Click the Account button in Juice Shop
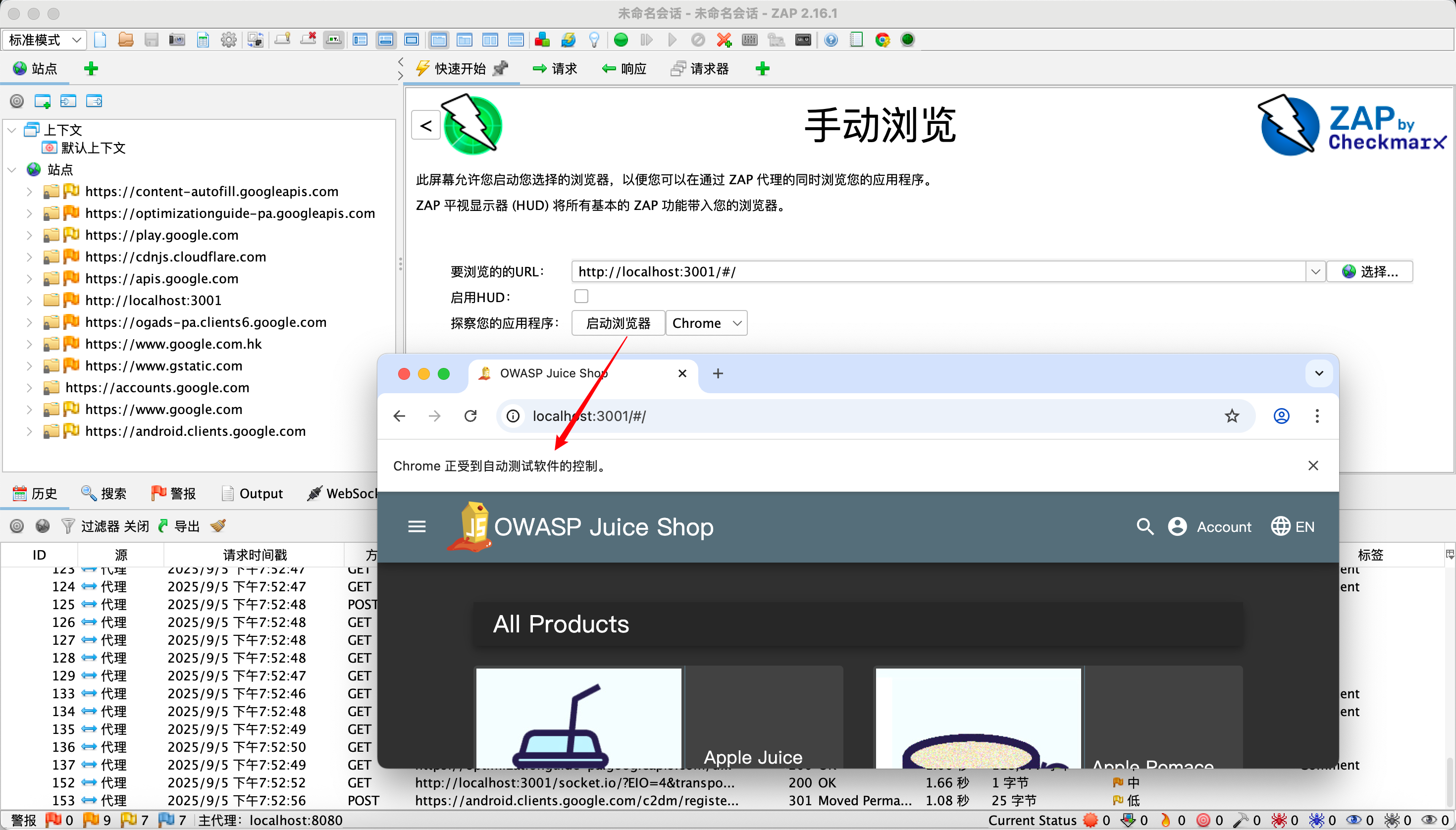The height and width of the screenshot is (830, 1456). point(1210,527)
